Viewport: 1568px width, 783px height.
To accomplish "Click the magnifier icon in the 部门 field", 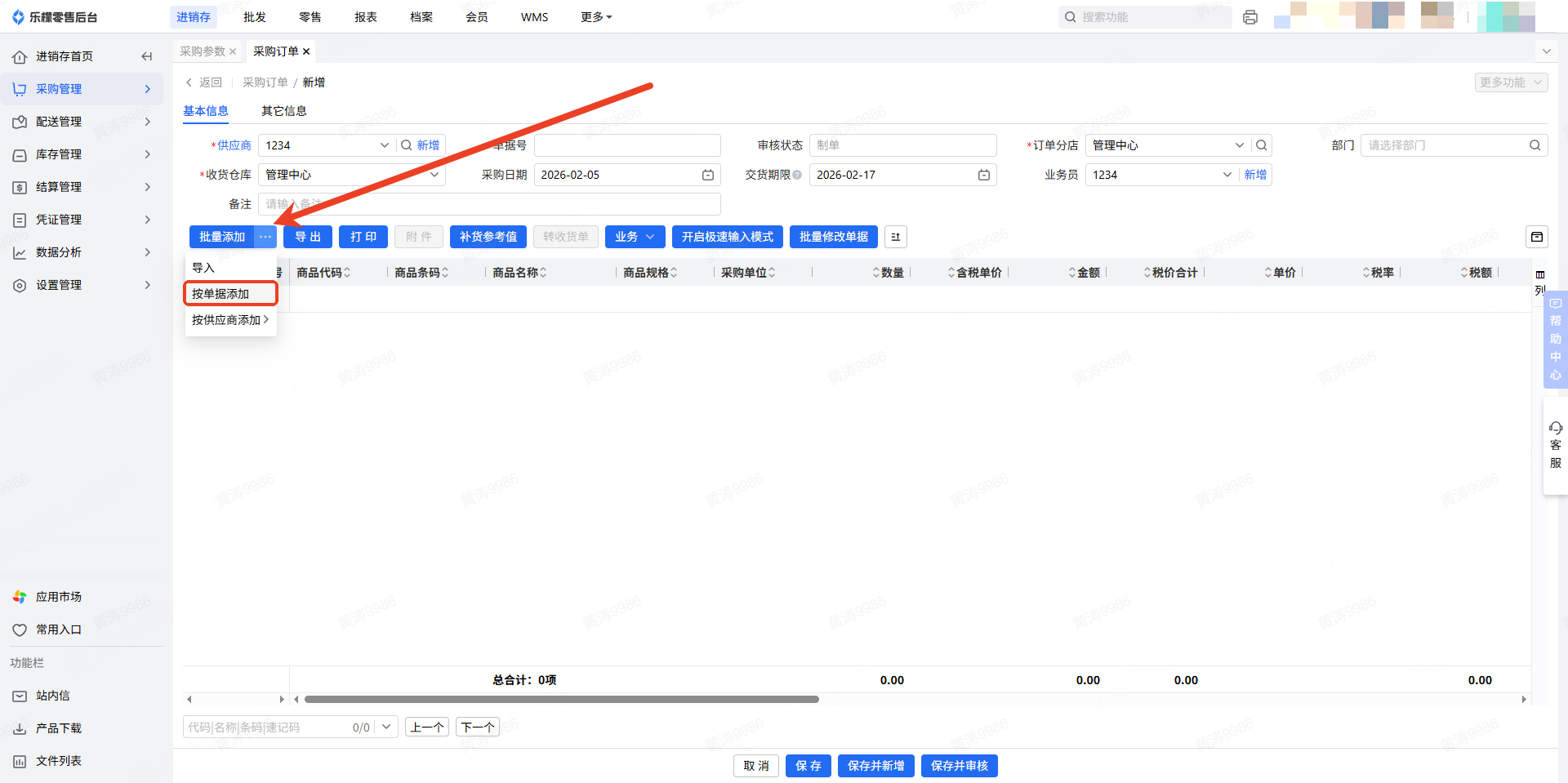I will point(1535,145).
